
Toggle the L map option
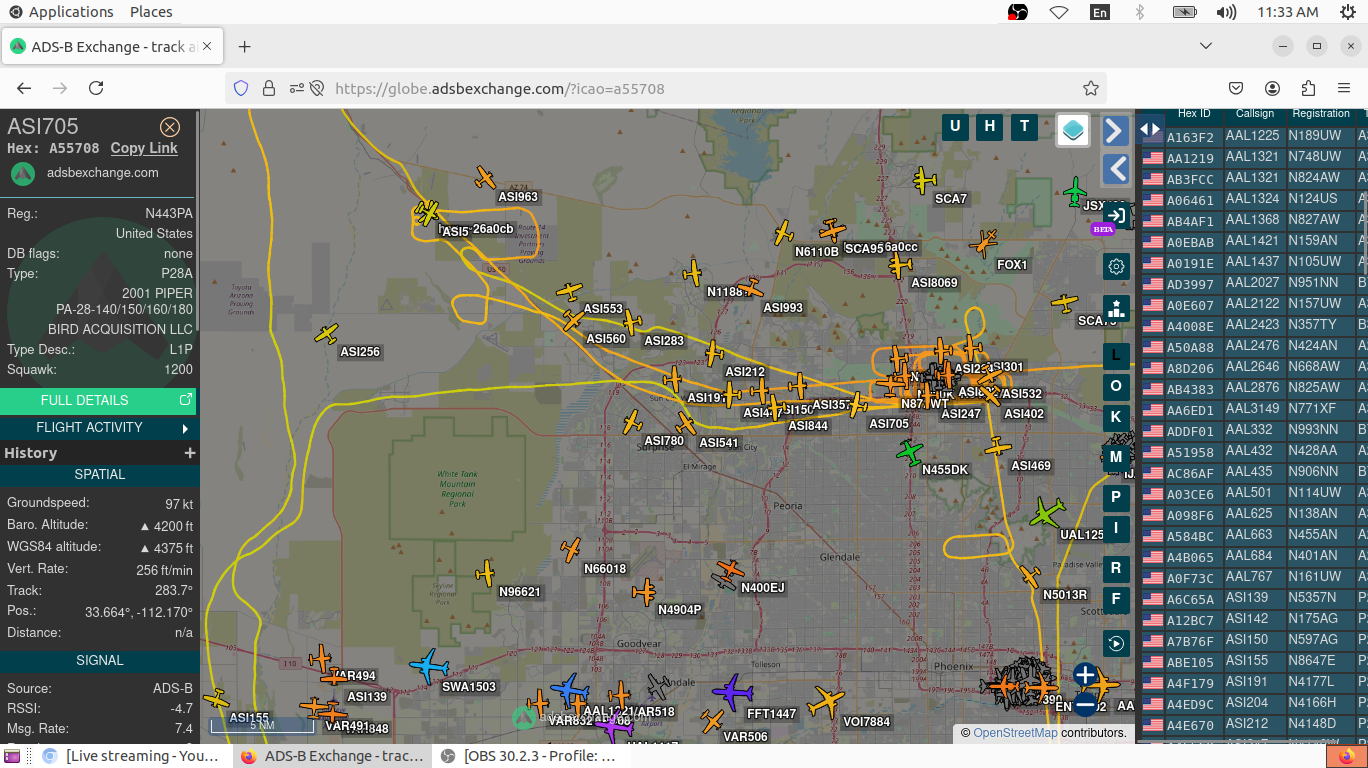1116,355
